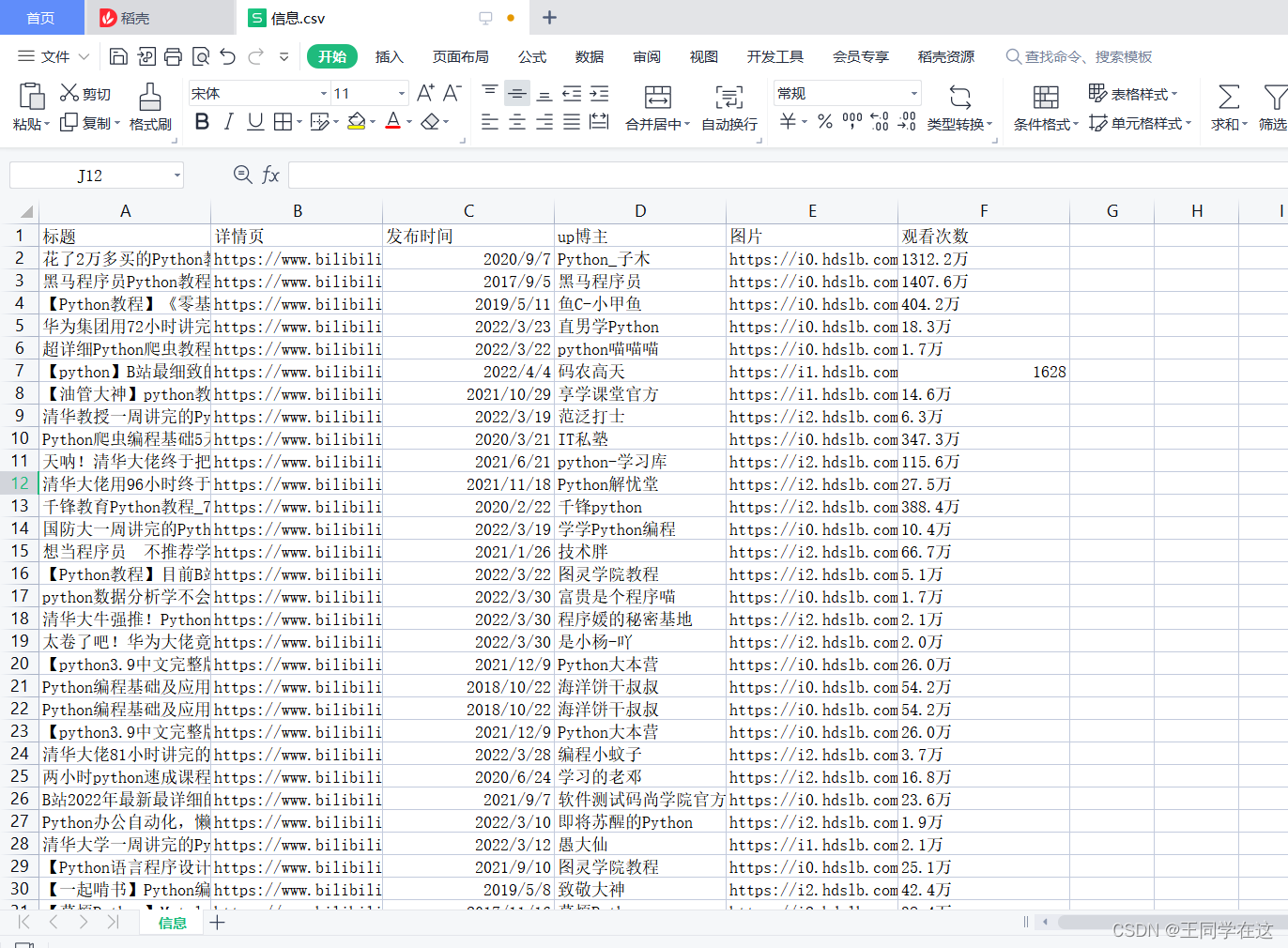Switch to the 数据 ribbon tab
Viewport: 1288px width, 948px height.
[590, 56]
